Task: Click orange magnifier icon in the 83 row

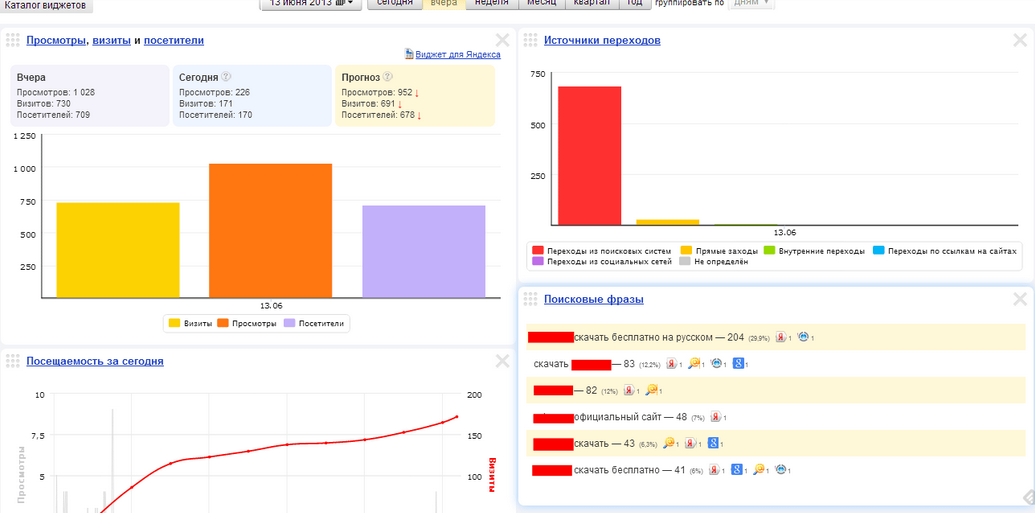Action: 694,364
